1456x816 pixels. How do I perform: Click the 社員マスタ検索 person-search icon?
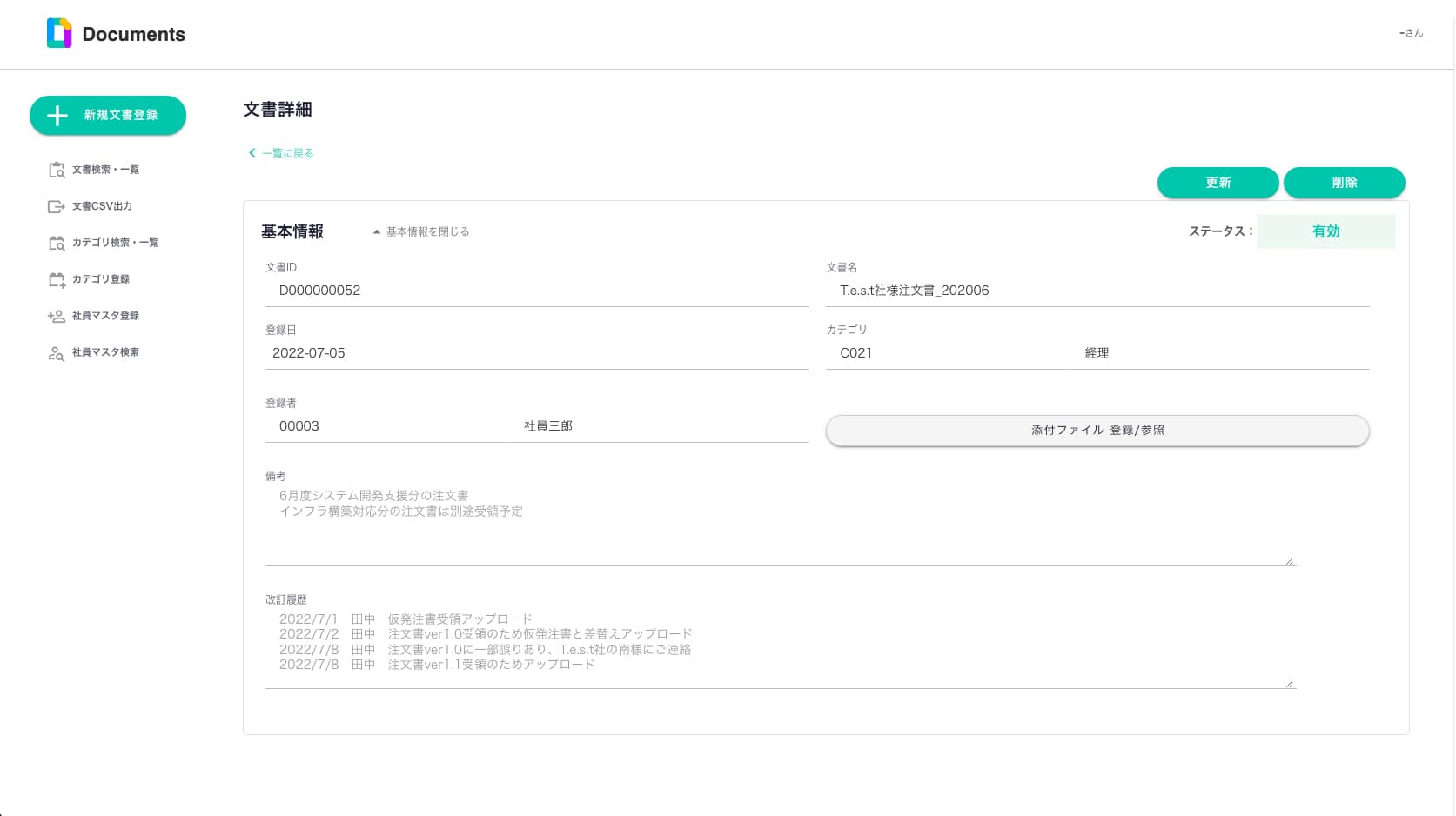click(57, 352)
